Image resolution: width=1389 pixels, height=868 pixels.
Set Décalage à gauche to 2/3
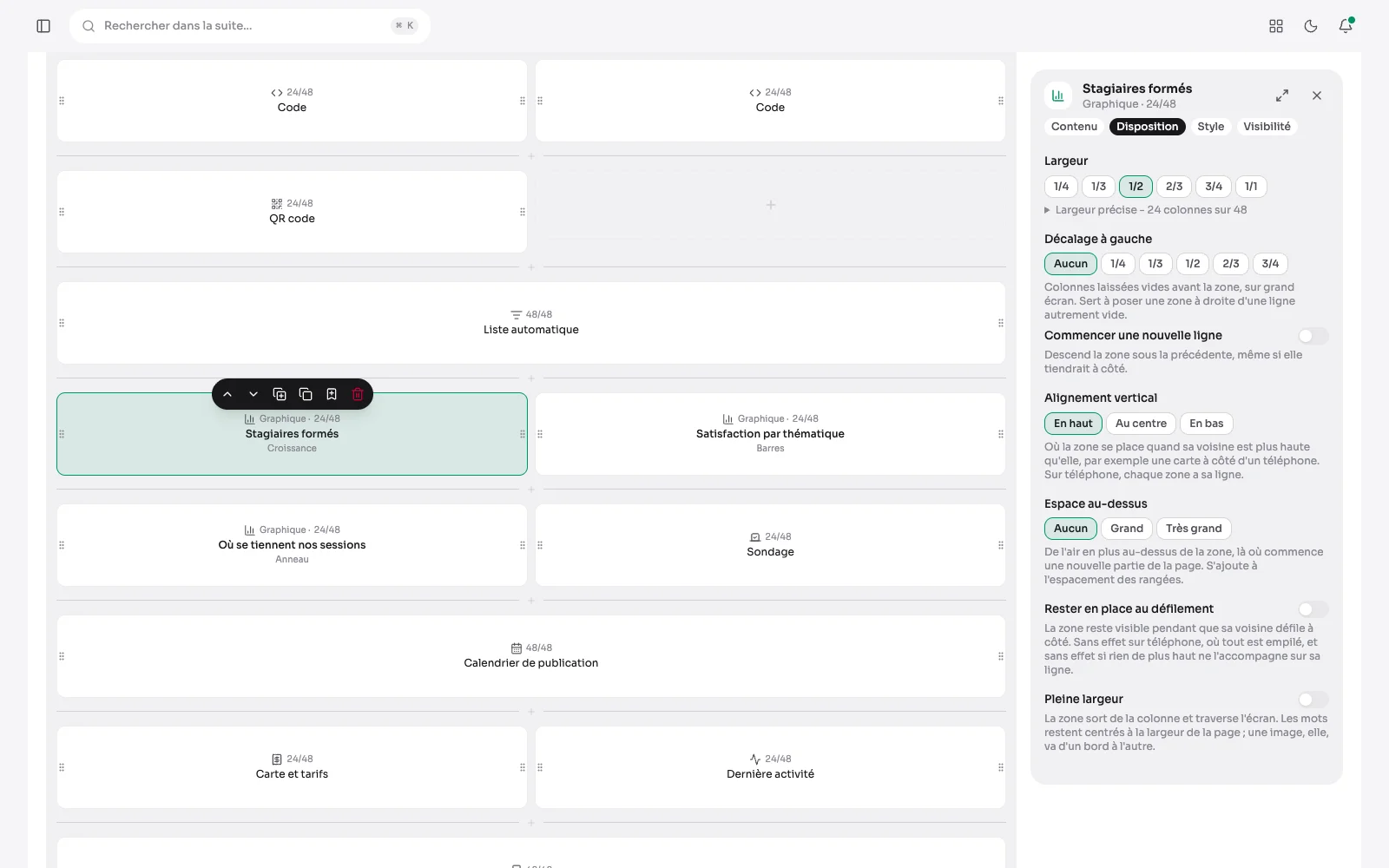(1231, 264)
